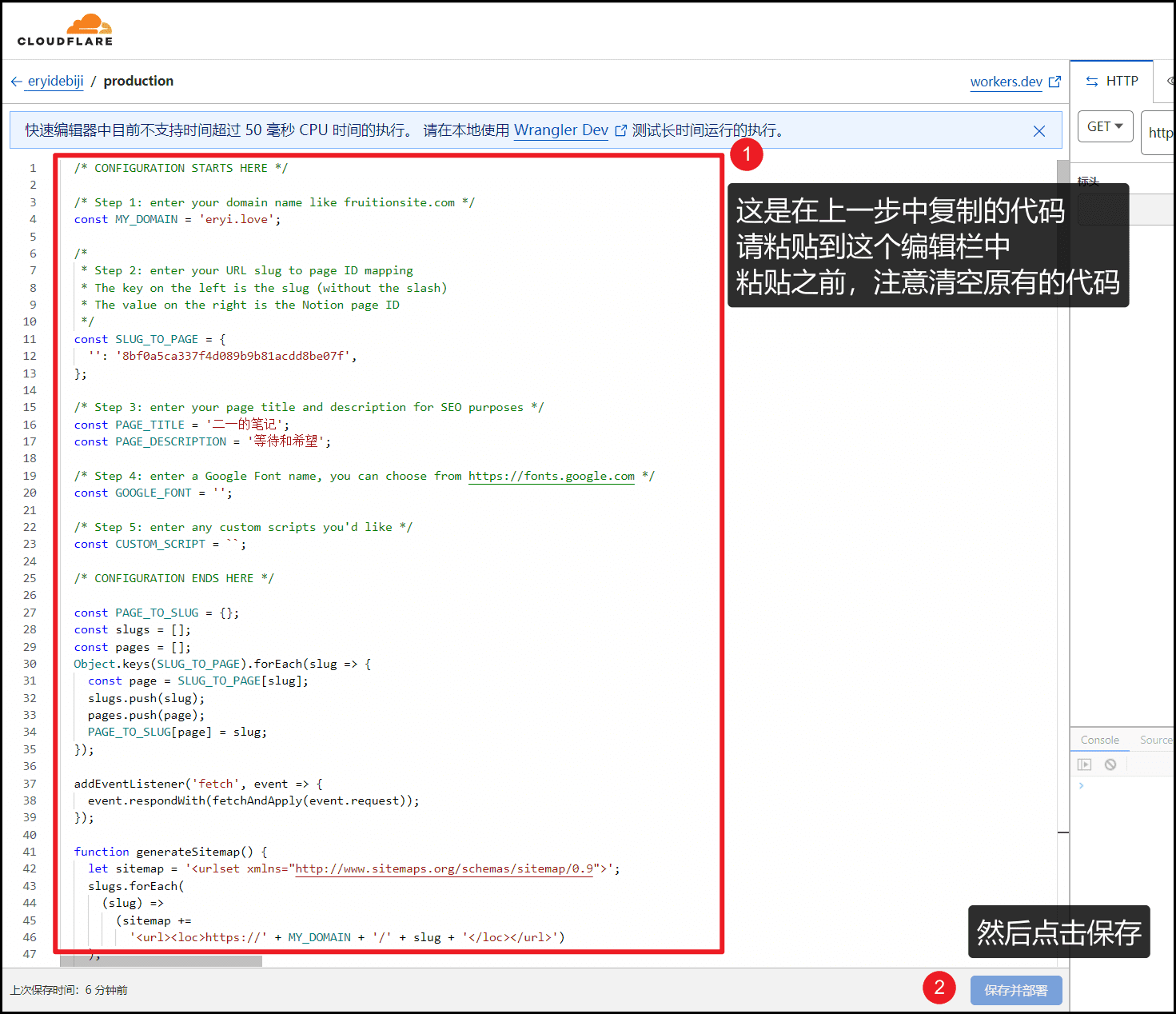Click the external-link icon after Wrangler Dev
This screenshot has height=1014, width=1176.
620,130
